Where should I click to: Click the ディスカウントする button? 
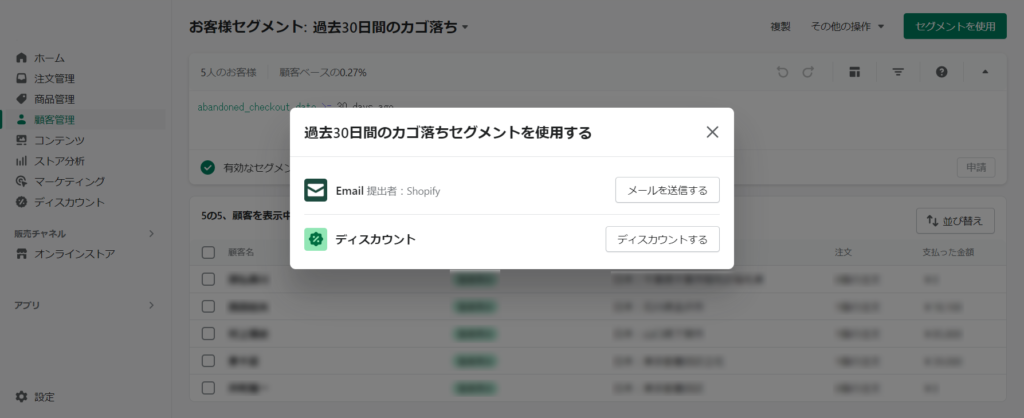coord(662,239)
